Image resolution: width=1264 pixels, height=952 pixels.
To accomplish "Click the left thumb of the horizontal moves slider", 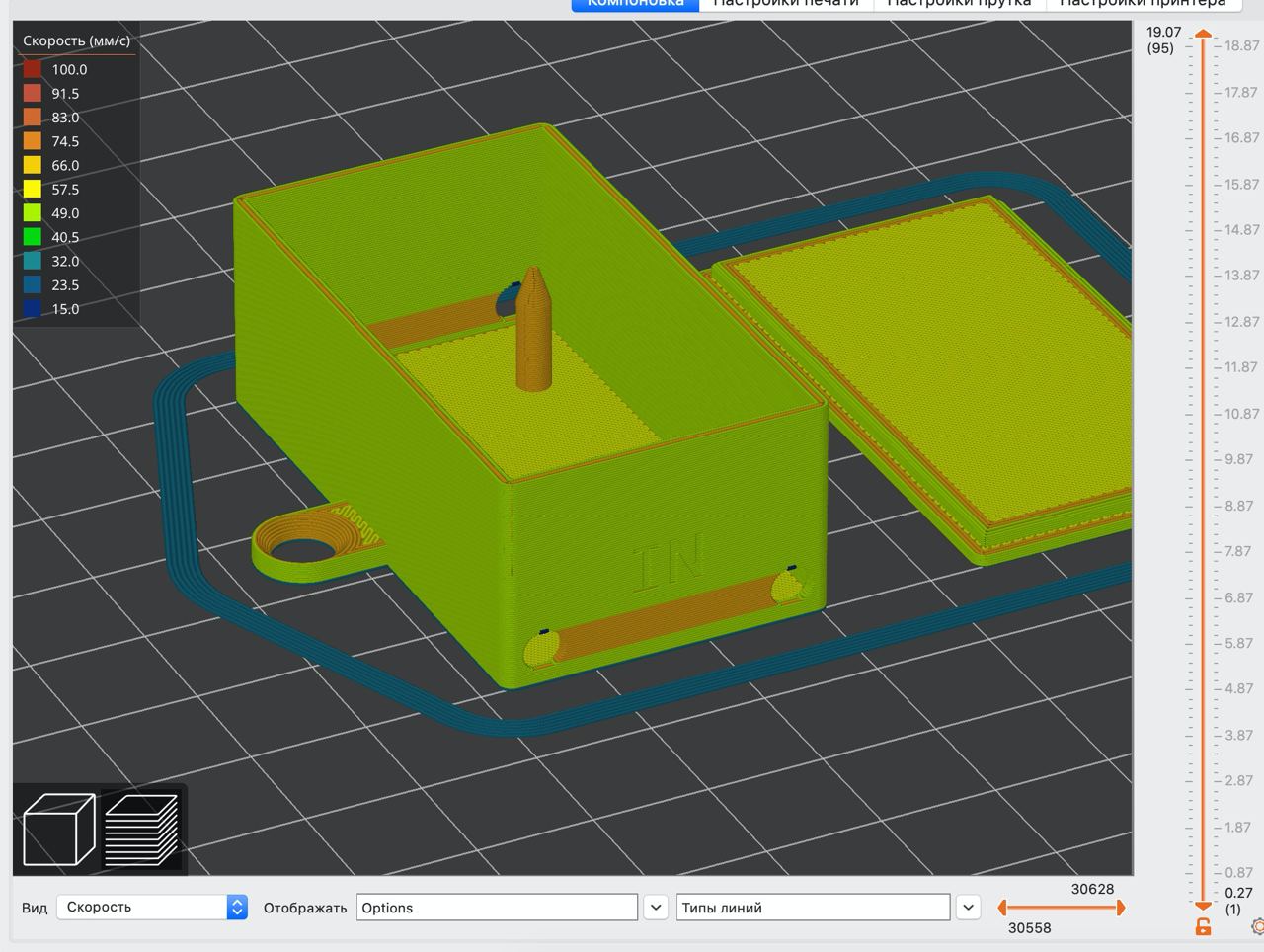I will [1002, 908].
